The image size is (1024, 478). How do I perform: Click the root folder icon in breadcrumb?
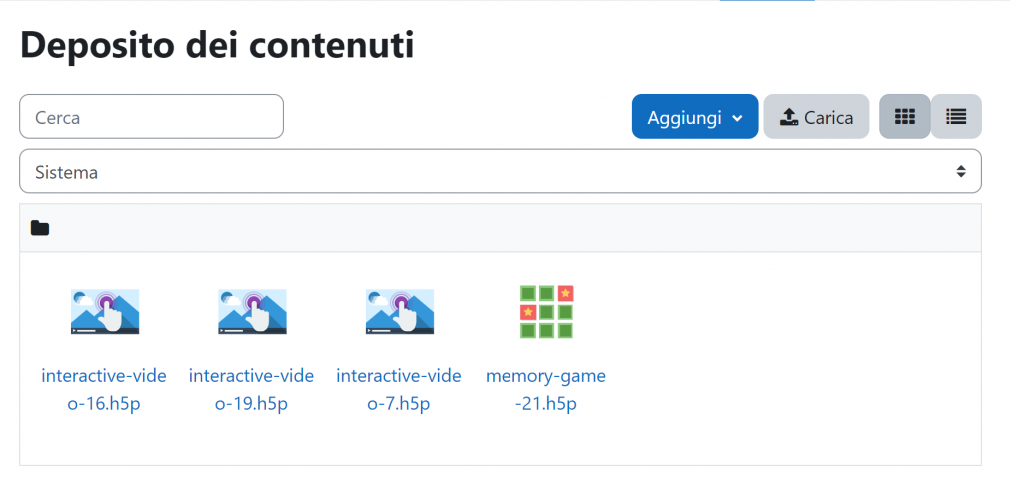(40, 229)
